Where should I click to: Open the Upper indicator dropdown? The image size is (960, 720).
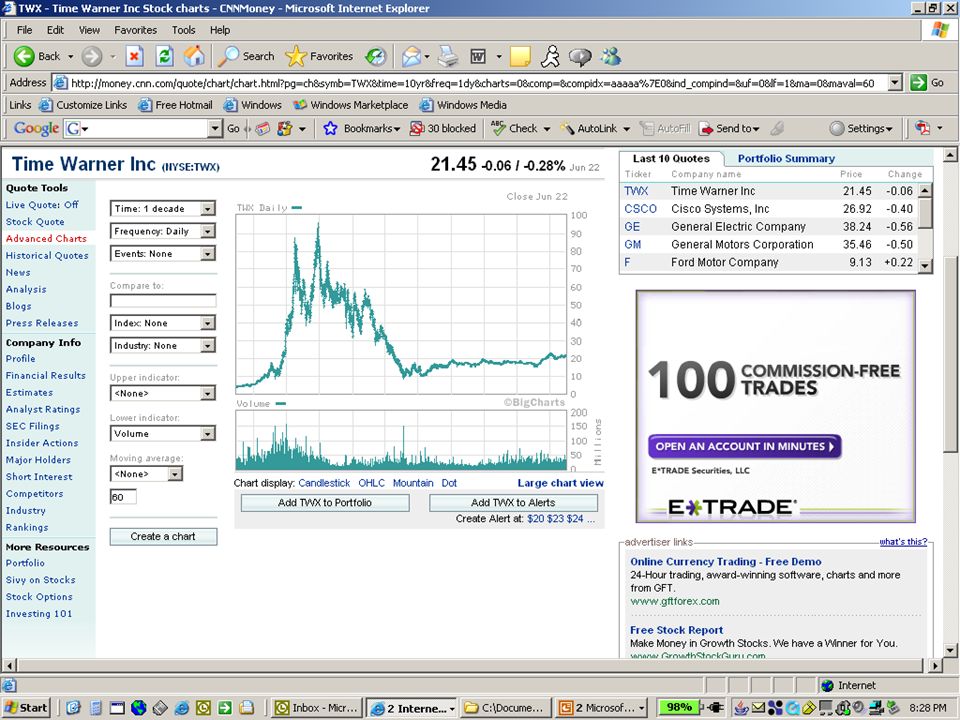(163, 393)
